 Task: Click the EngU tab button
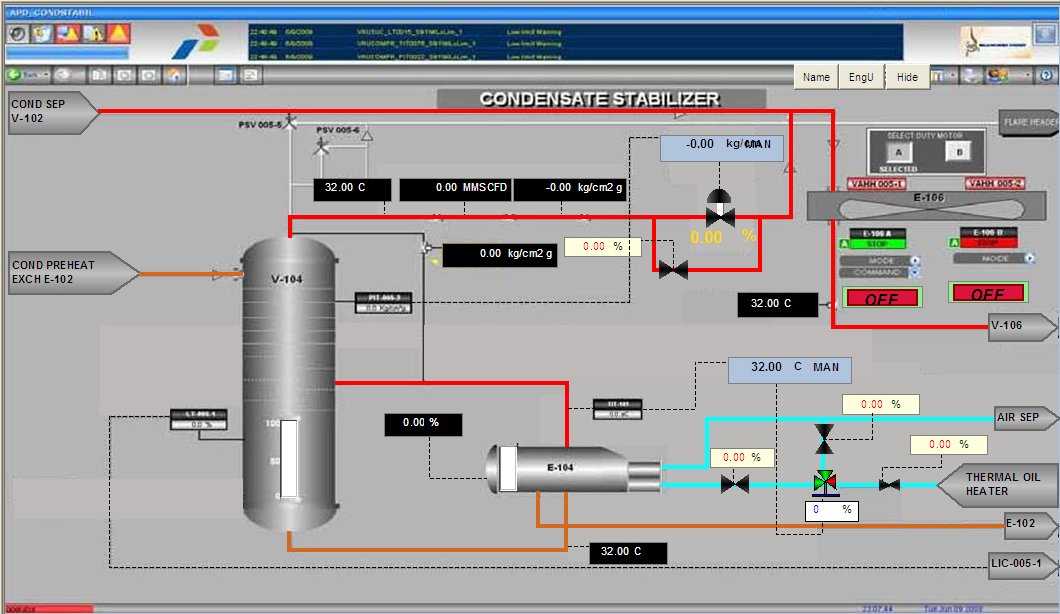(862, 77)
